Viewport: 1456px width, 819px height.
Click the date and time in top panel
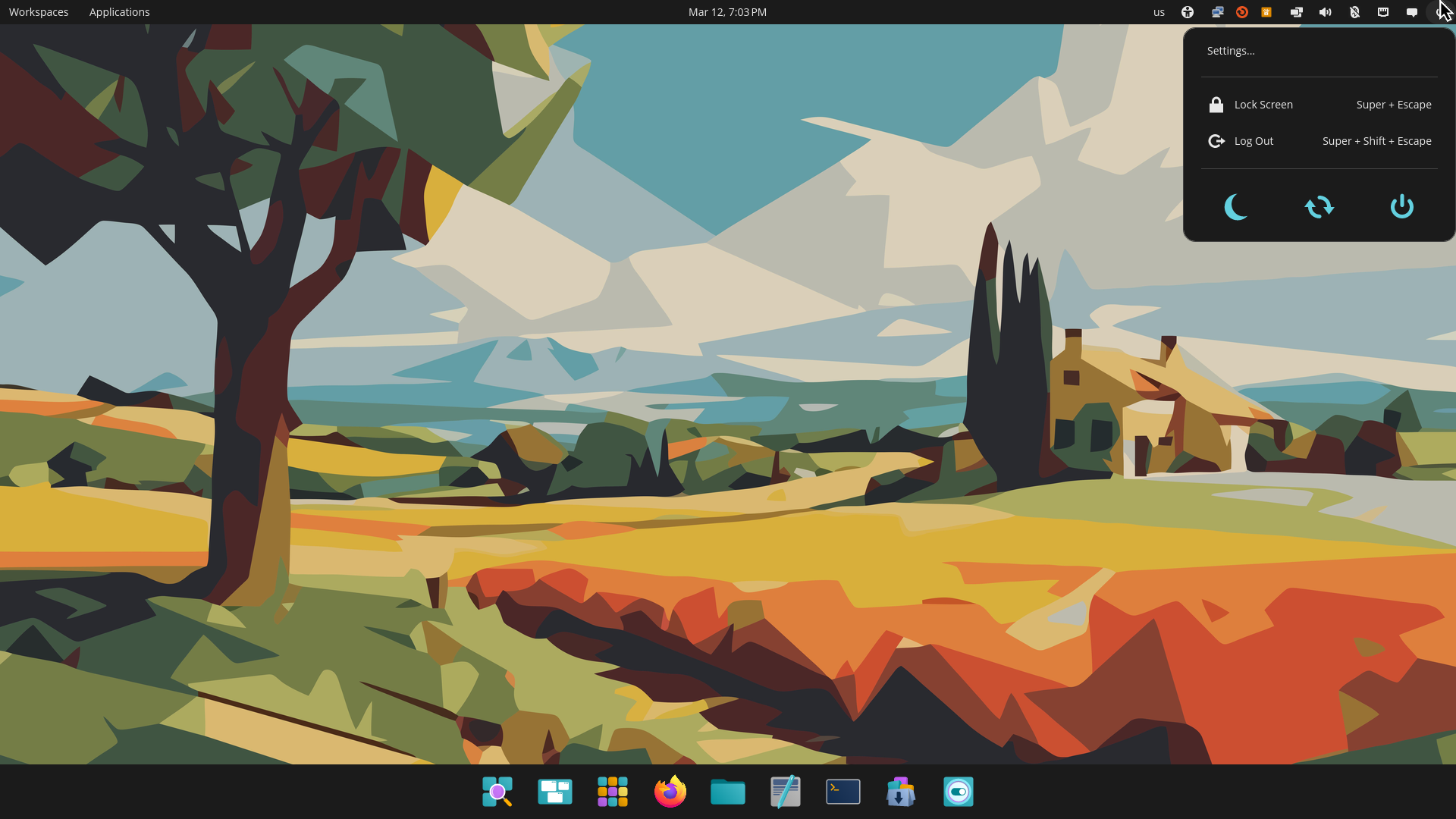726,11
